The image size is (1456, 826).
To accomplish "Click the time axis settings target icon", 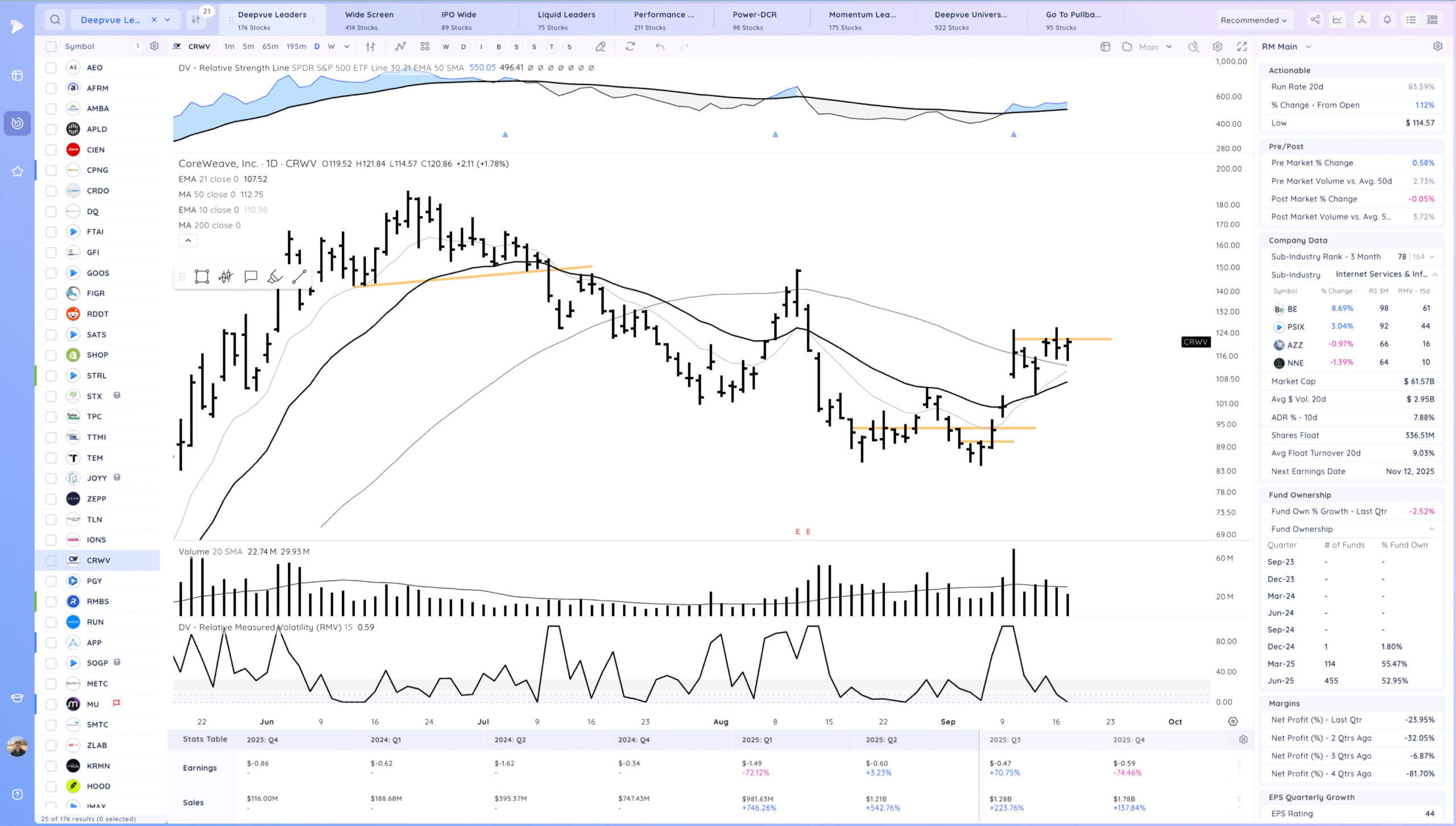I will click(1233, 721).
